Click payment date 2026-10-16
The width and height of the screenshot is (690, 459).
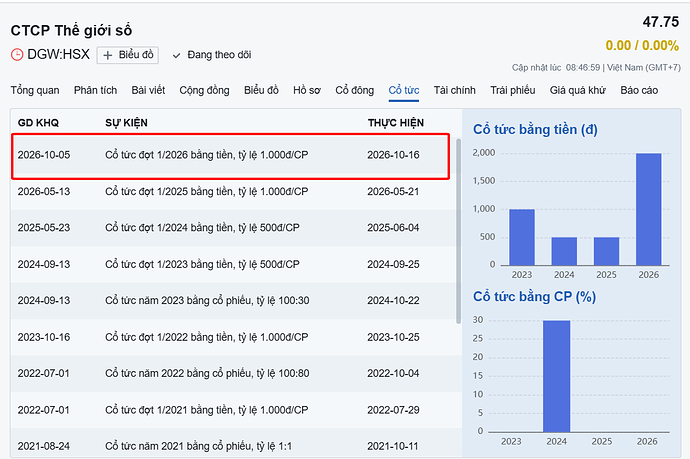pos(393,155)
